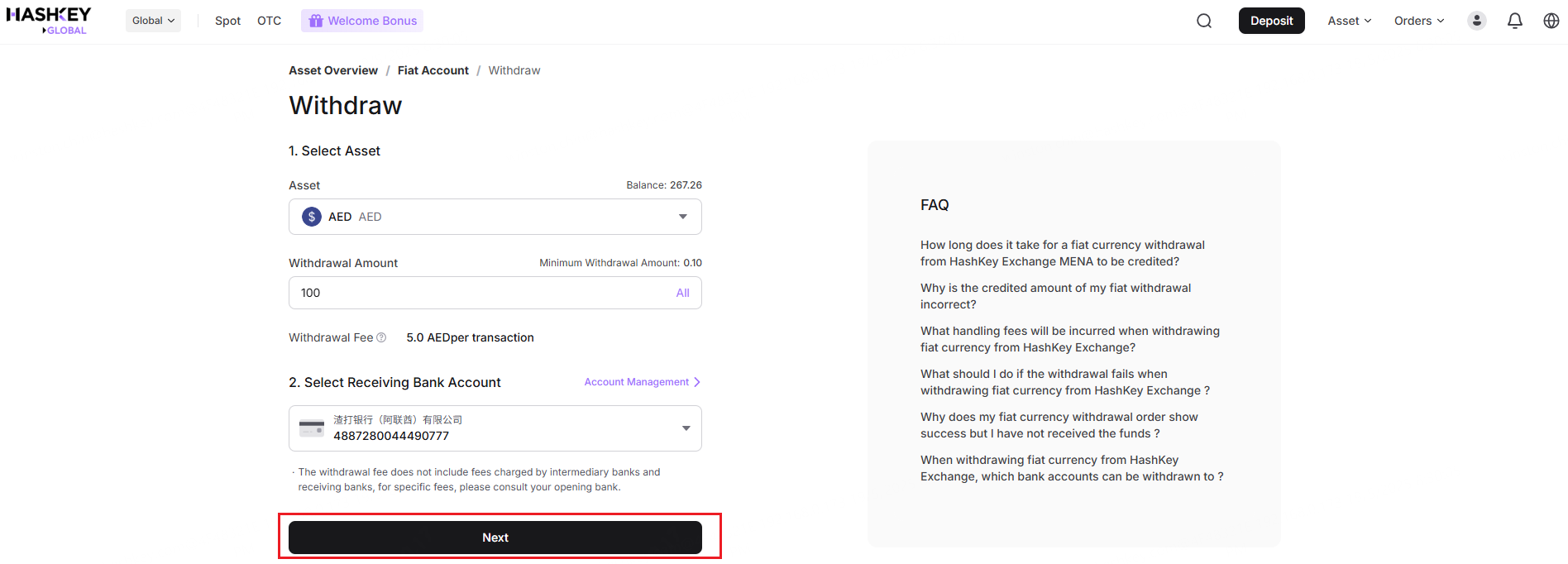Screen dimensions: 1568x564
Task: Open the notifications bell icon
Action: [x=1514, y=21]
